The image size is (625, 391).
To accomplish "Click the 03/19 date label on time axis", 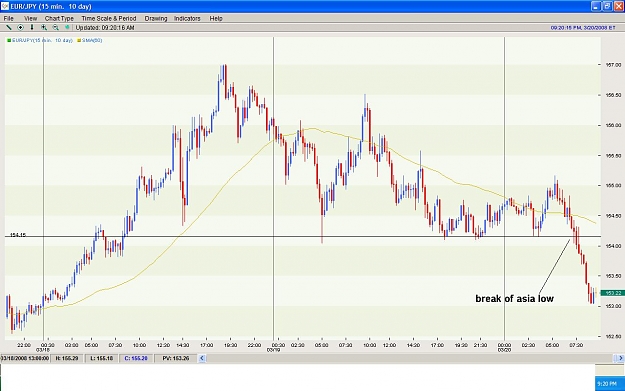I will (272, 350).
